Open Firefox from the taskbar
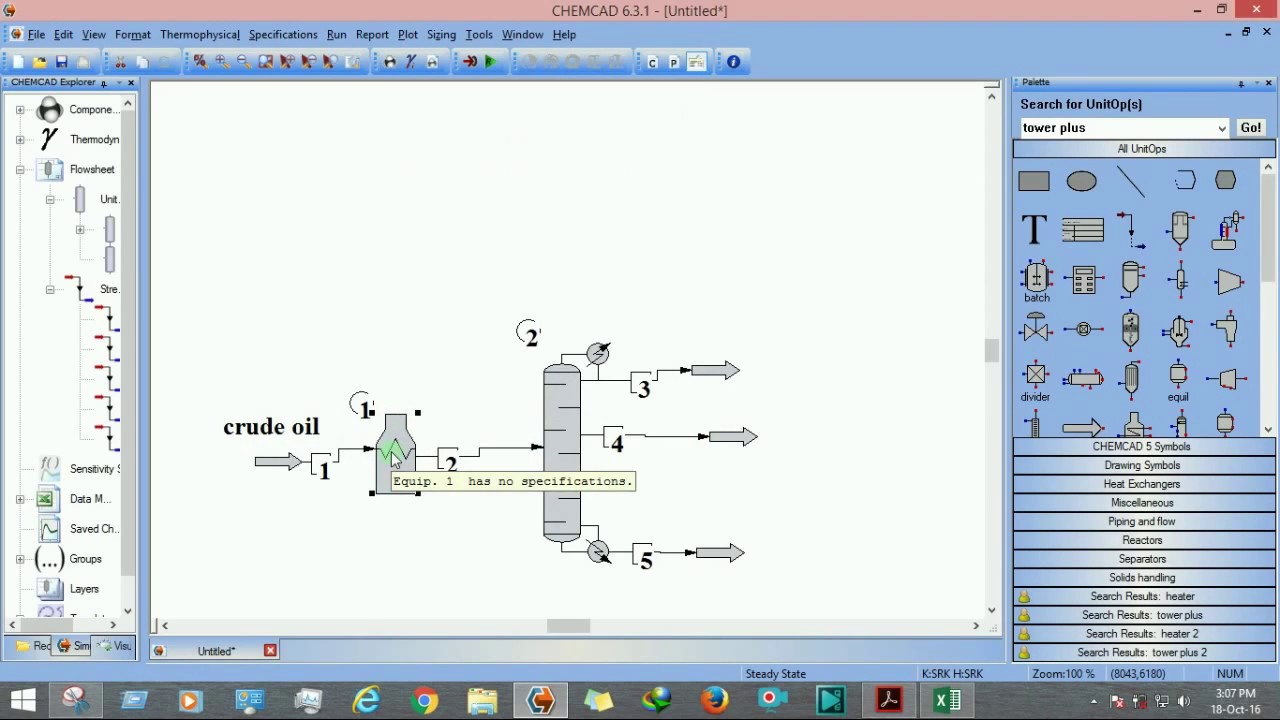This screenshot has height=720, width=1280. click(715, 700)
